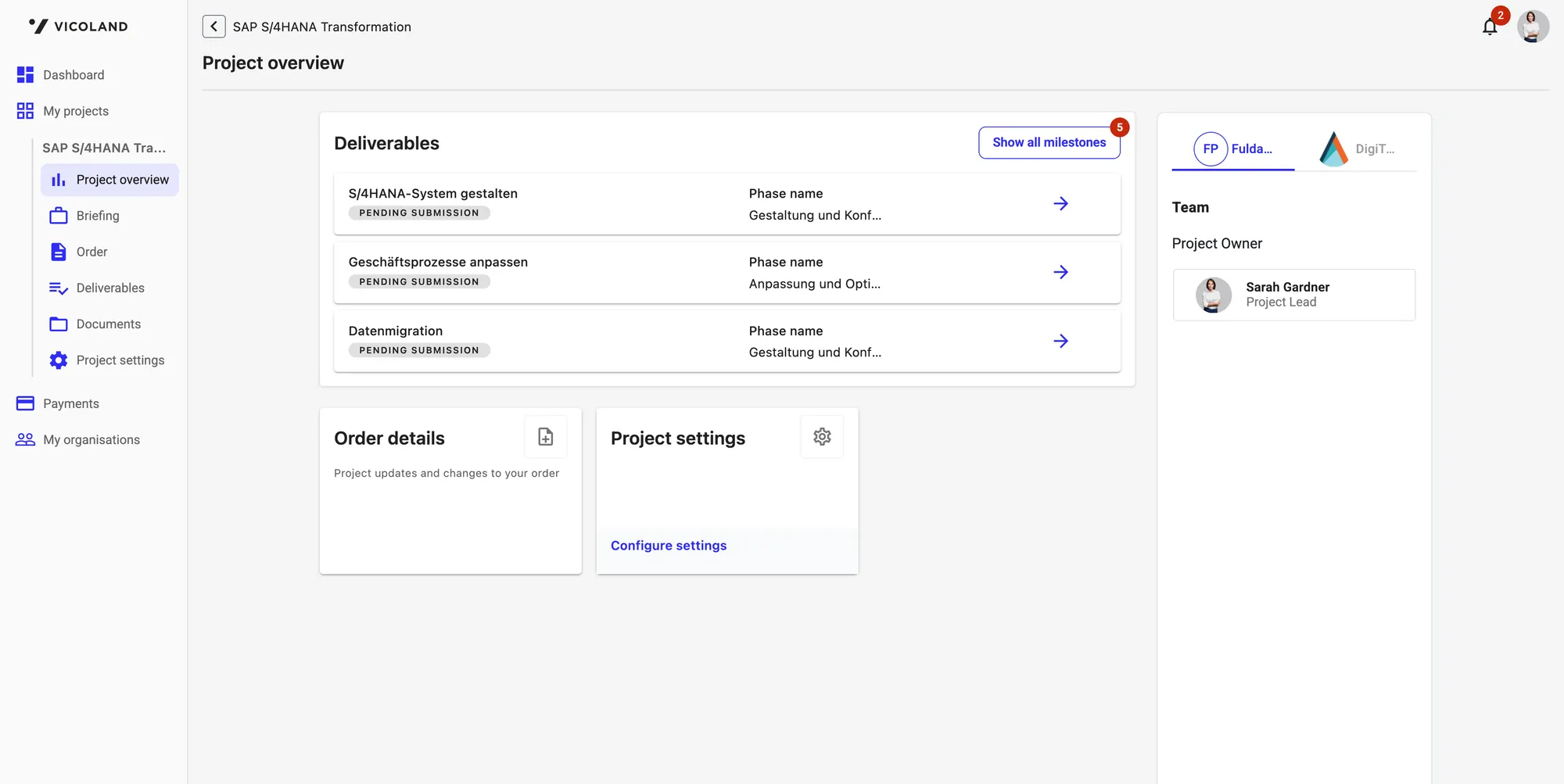Image resolution: width=1564 pixels, height=784 pixels.
Task: Switch to the Fulda... team tab
Action: [1233, 149]
